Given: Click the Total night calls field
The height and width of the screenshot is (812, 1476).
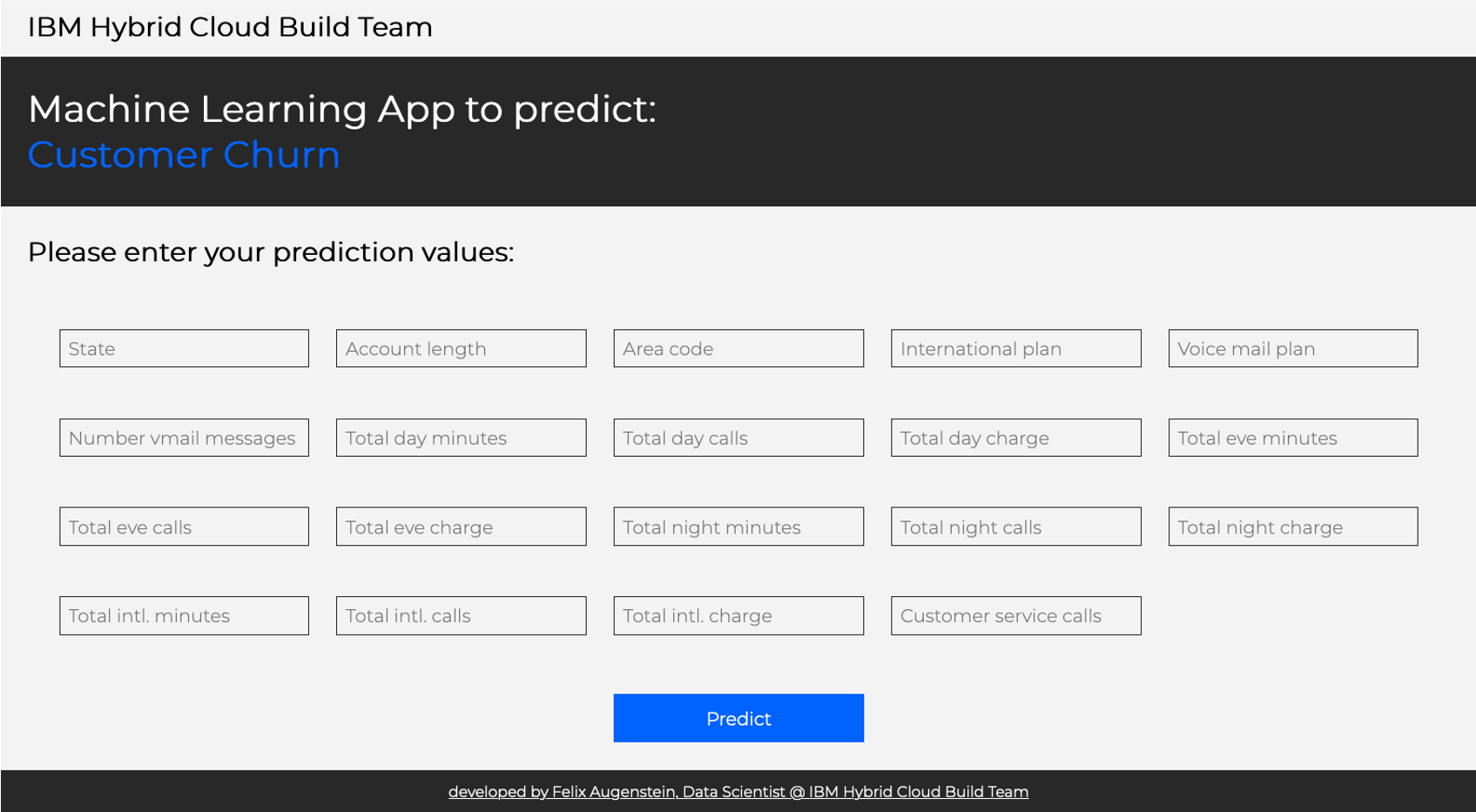Looking at the screenshot, I should [x=1015, y=527].
